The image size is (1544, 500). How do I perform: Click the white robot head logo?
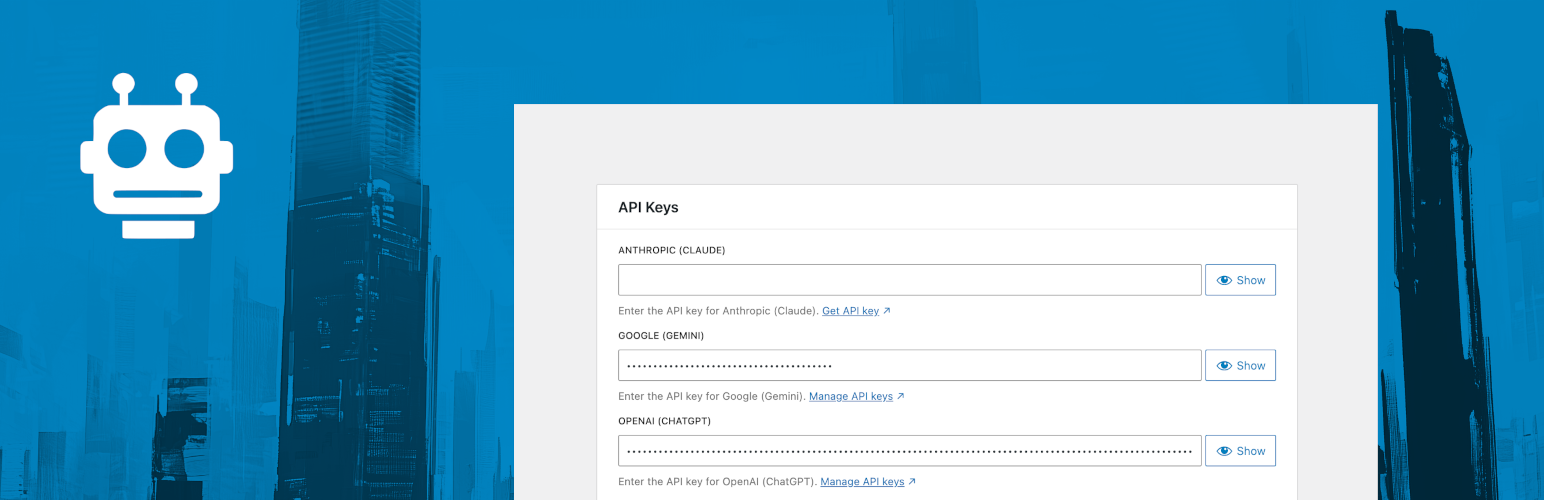(x=157, y=157)
